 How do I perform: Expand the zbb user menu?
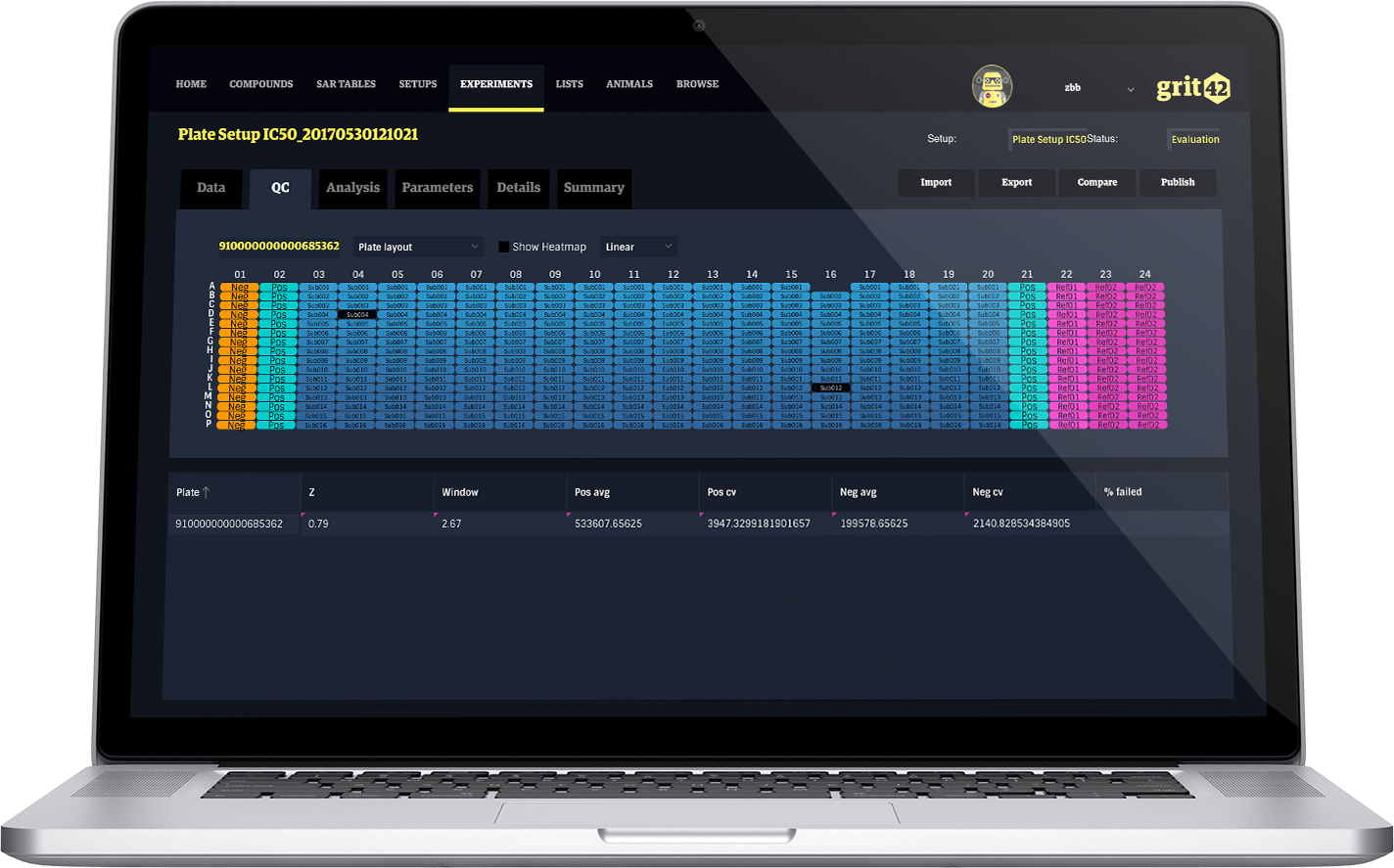coord(1130,89)
